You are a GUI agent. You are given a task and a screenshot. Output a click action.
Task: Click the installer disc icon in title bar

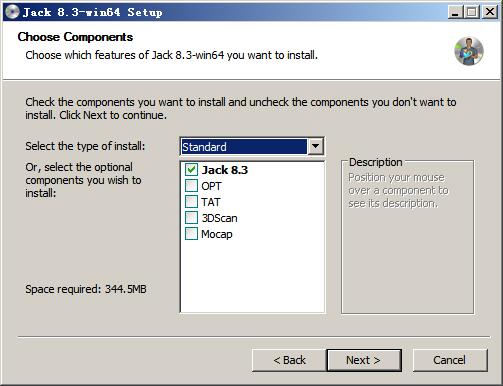pos(12,12)
